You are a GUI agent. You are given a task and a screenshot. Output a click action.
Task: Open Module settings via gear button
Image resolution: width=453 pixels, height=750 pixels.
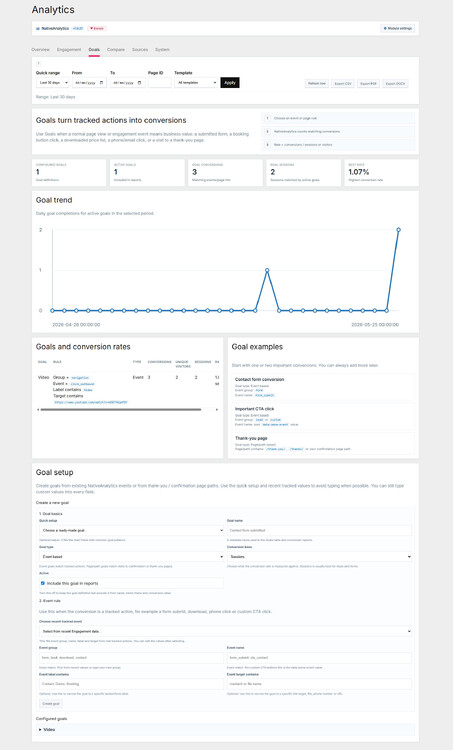pos(398,29)
